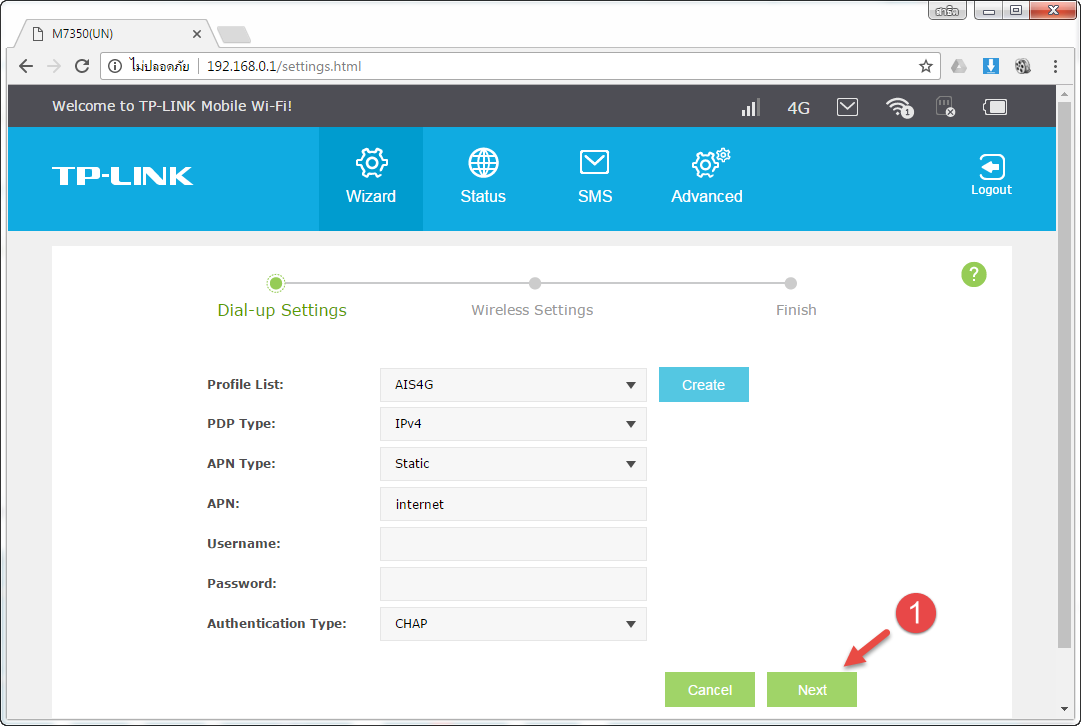Click the Wireless Settings step marker
1081x726 pixels.
534,283
